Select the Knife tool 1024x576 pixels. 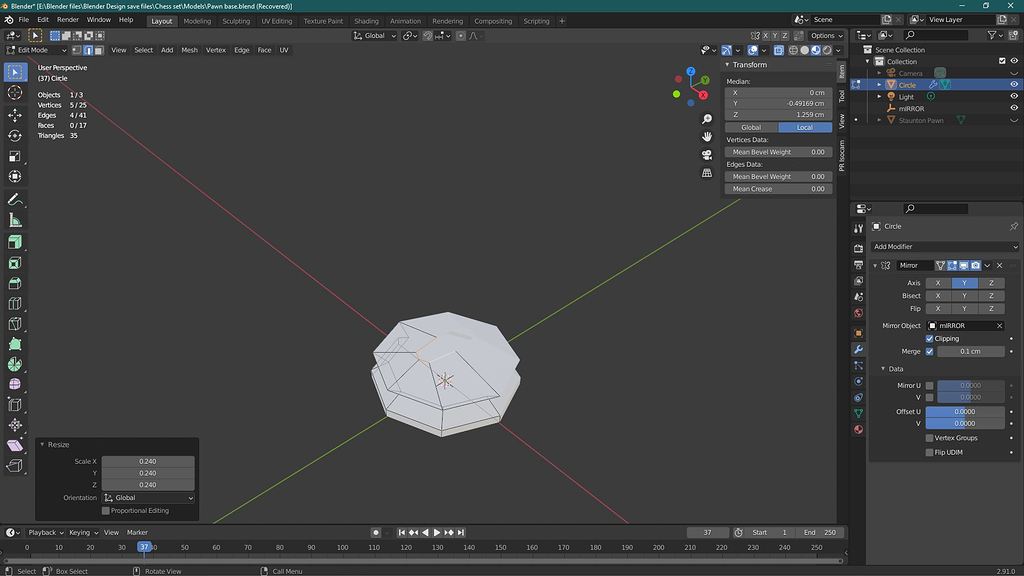tap(15, 324)
